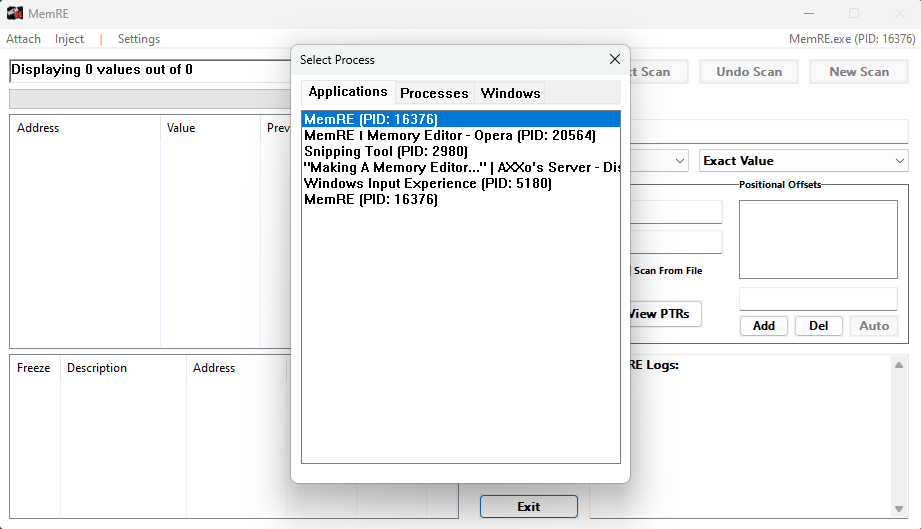Switch to the Windows tab
Screen dimensions: 921x529
tap(510, 93)
